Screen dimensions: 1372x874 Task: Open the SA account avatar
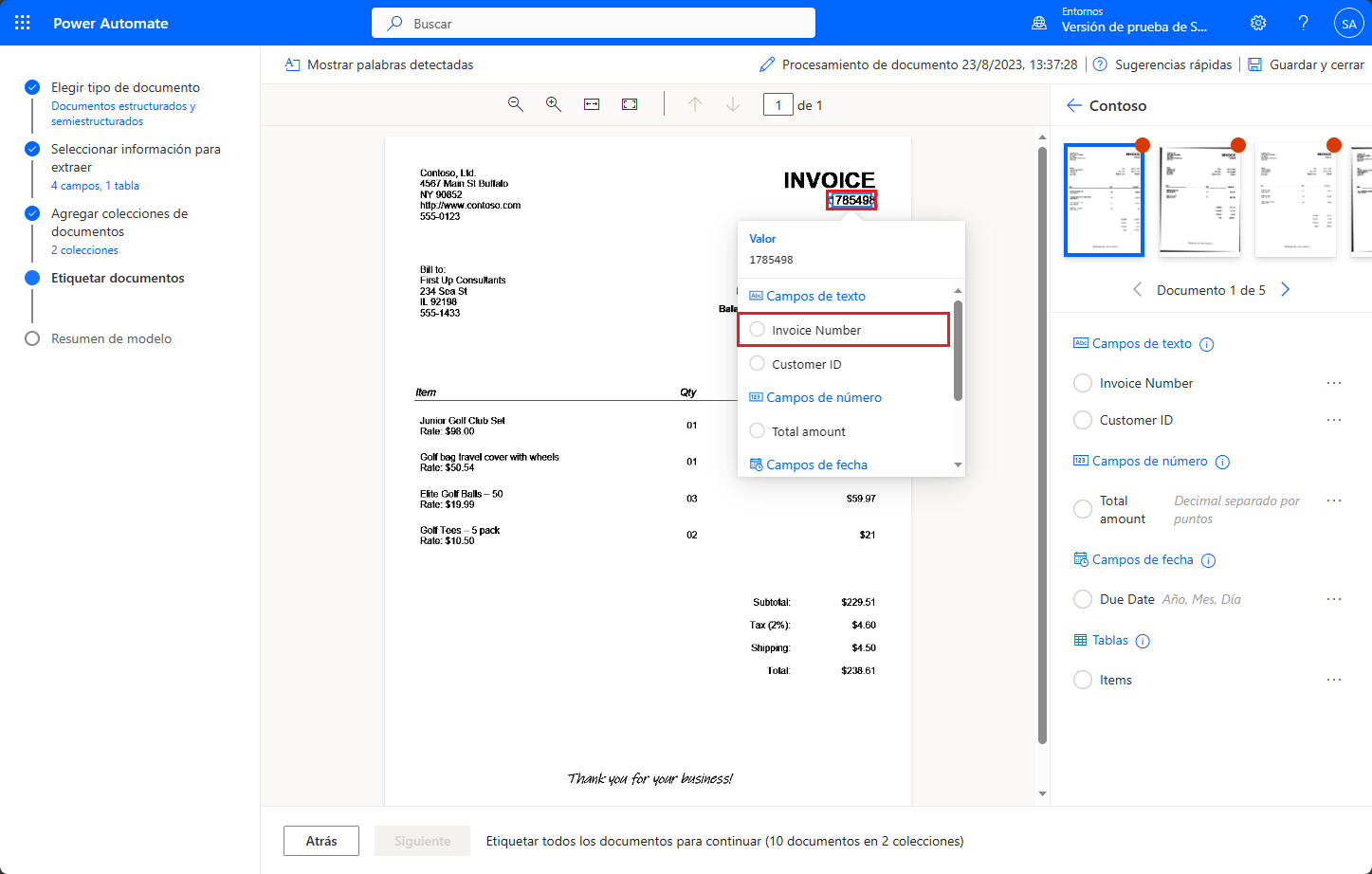[x=1348, y=23]
